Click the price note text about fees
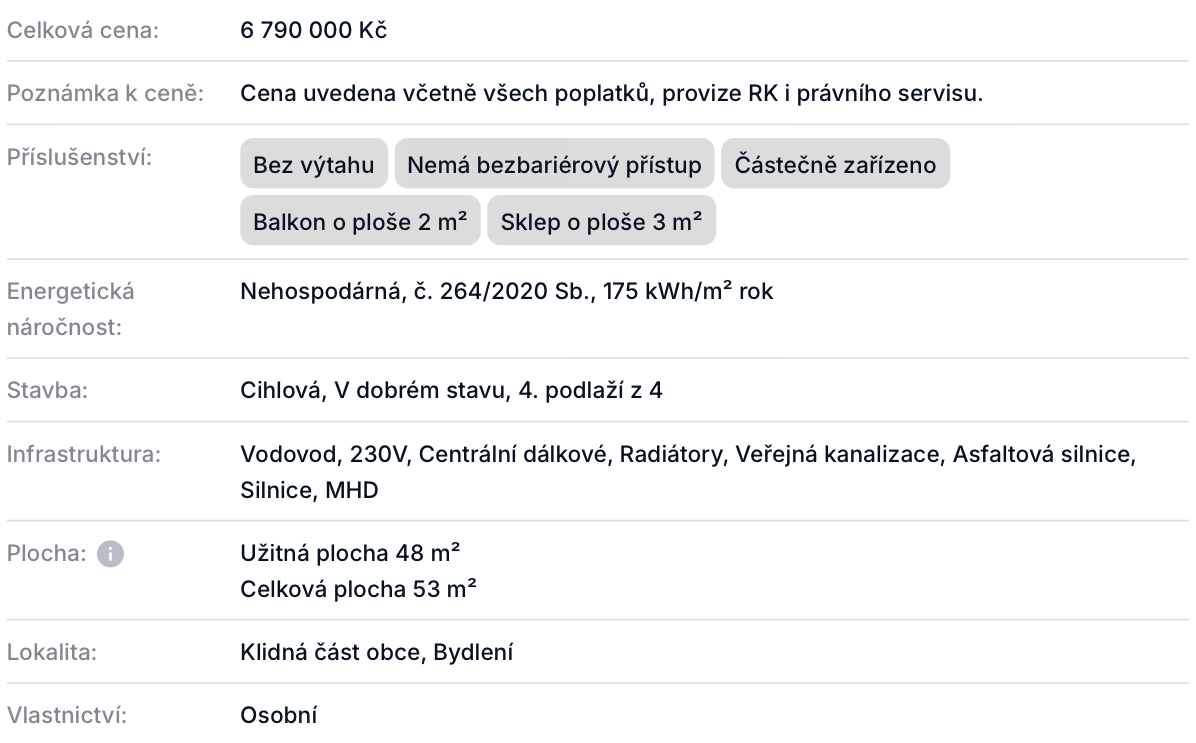The image size is (1196, 743). coord(612,94)
